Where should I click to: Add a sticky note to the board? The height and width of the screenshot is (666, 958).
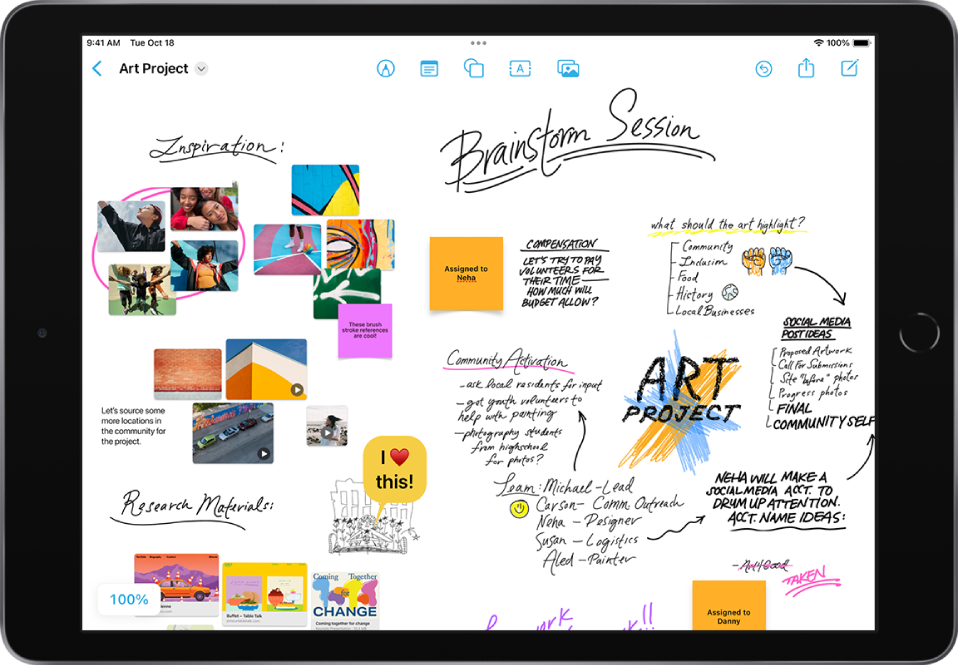[x=428, y=68]
